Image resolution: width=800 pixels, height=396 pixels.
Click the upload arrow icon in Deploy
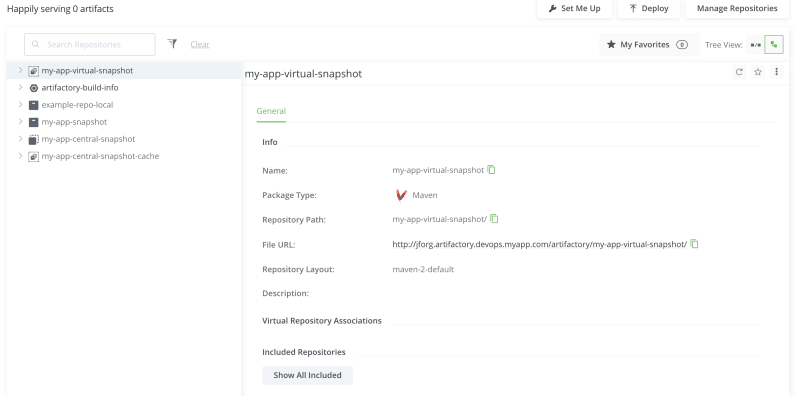[633, 9]
